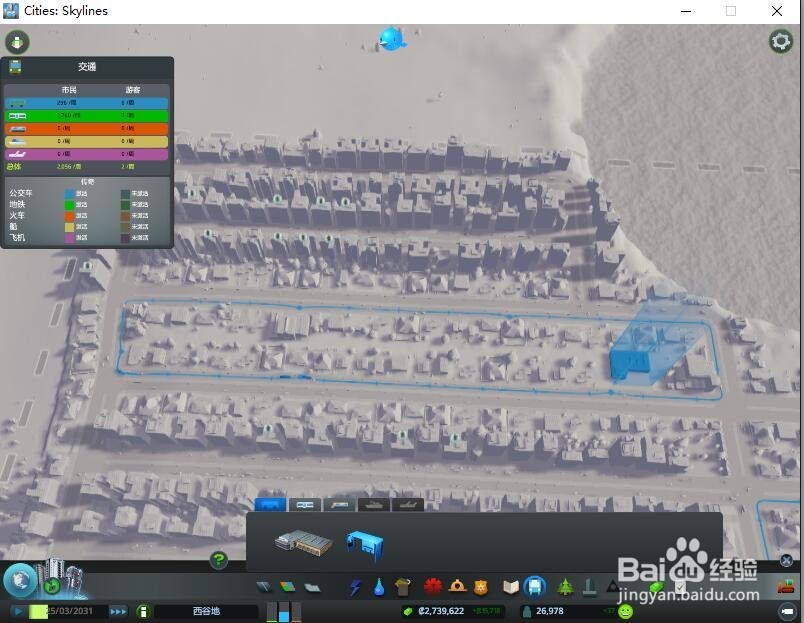Open the Monuments build menu
Viewport: 804px width, 623px height.
590,587
